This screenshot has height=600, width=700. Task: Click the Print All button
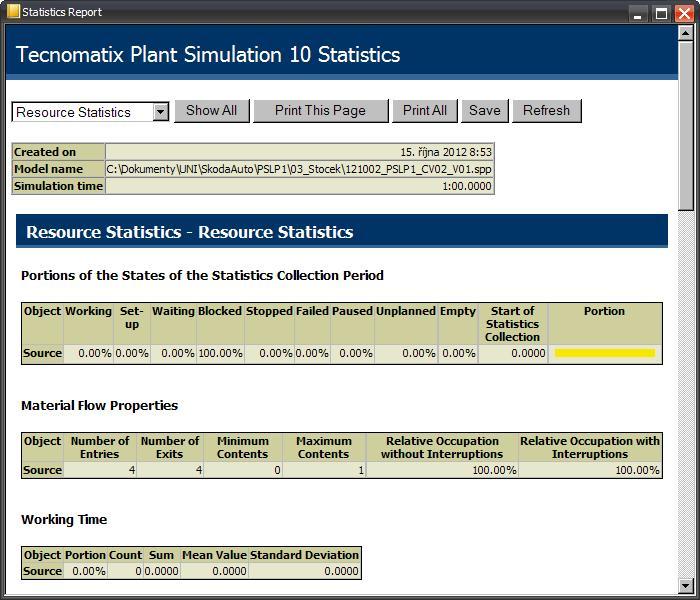[x=425, y=111]
